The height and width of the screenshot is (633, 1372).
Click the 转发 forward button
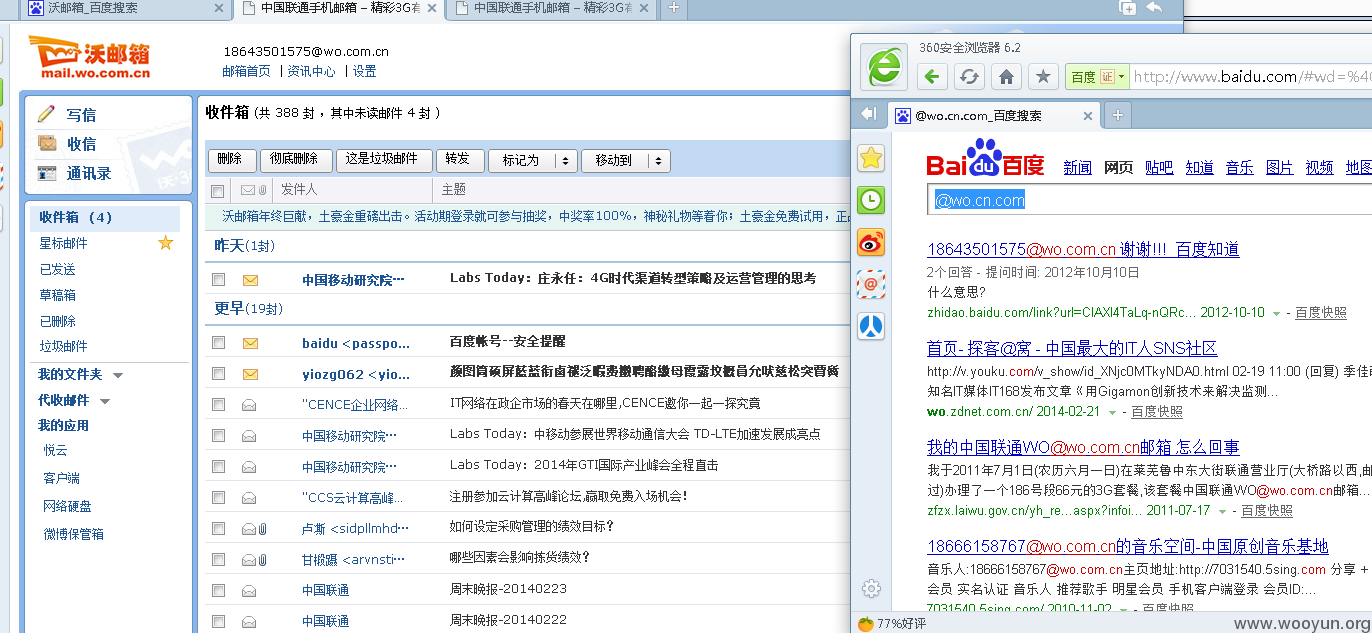459,160
